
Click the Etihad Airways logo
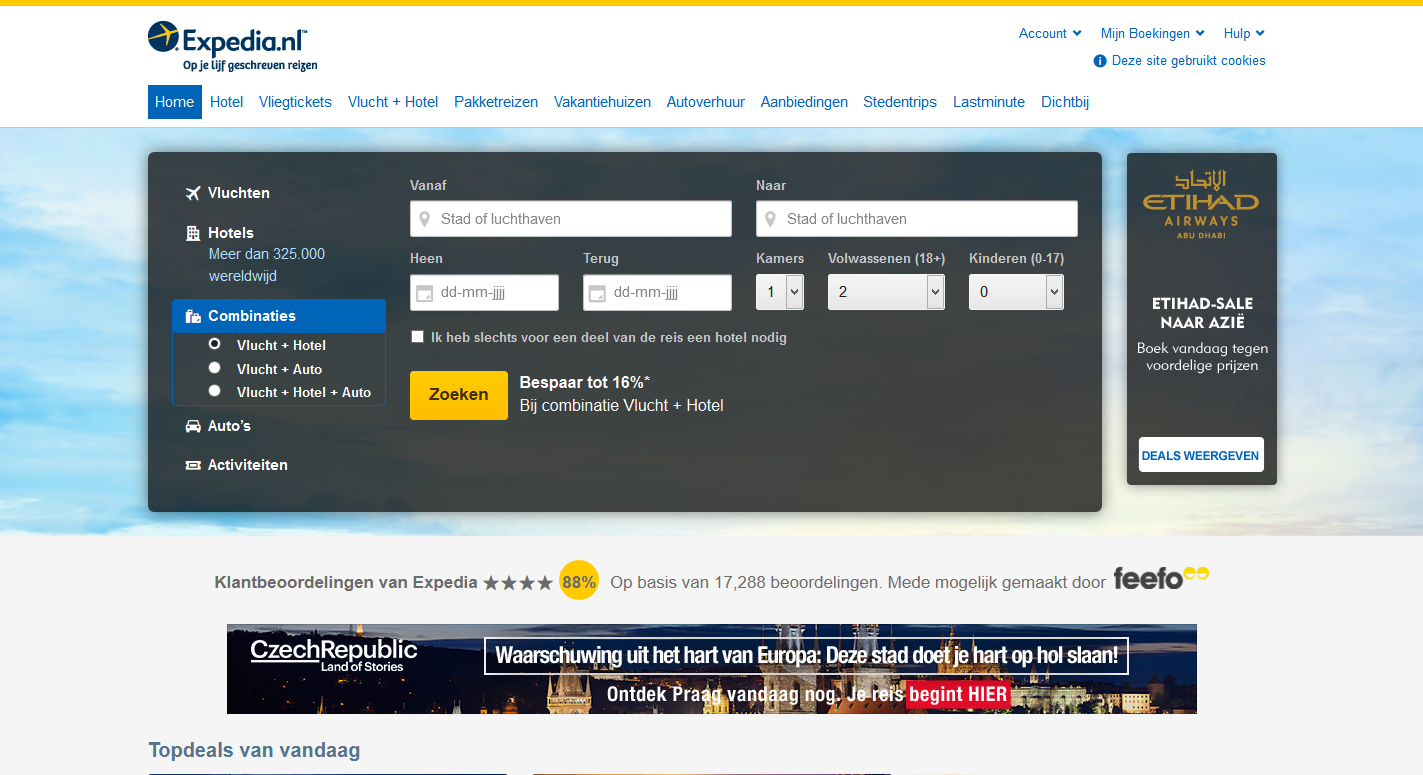coord(1201,205)
